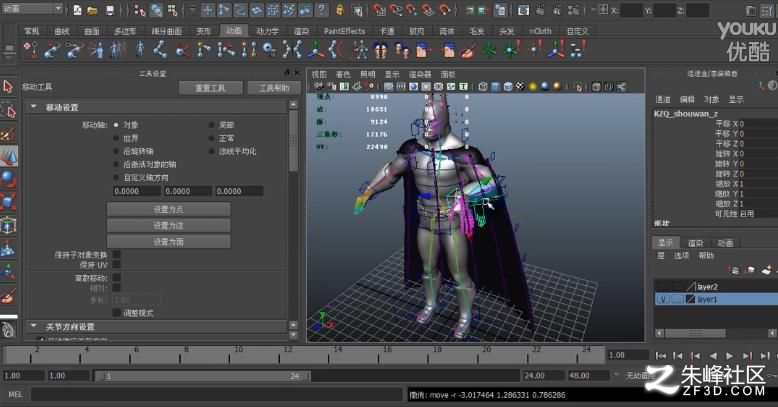778x407 pixels.
Task: Open the 渲染器 viewport menu
Action: pos(420,74)
